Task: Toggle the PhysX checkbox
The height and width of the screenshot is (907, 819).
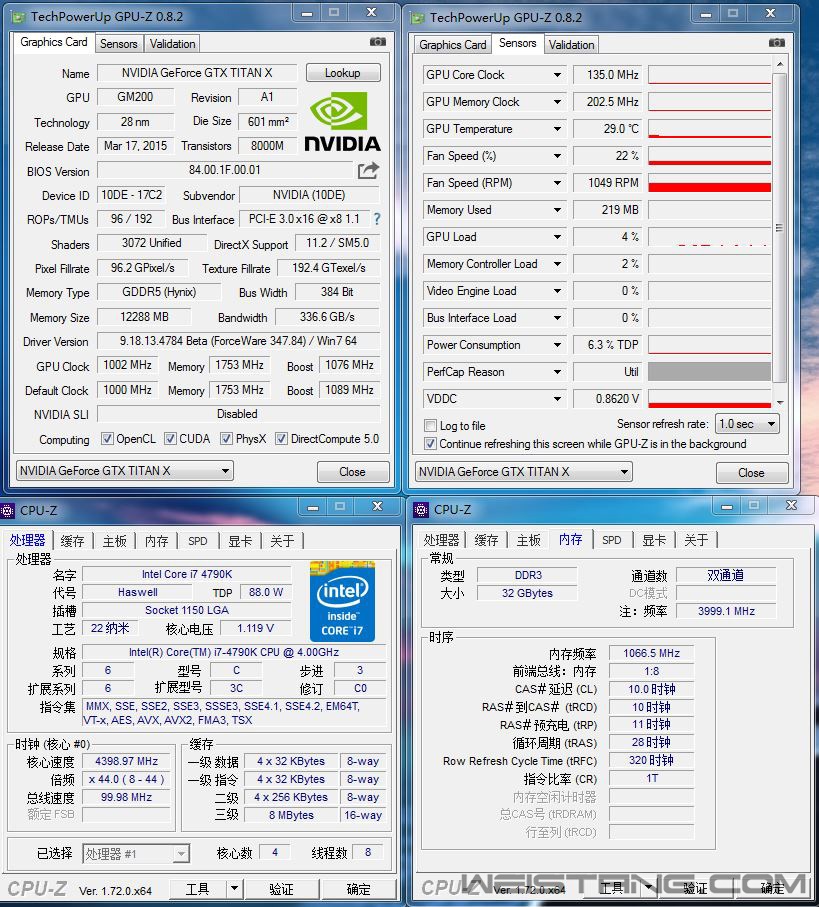Action: click(x=226, y=438)
